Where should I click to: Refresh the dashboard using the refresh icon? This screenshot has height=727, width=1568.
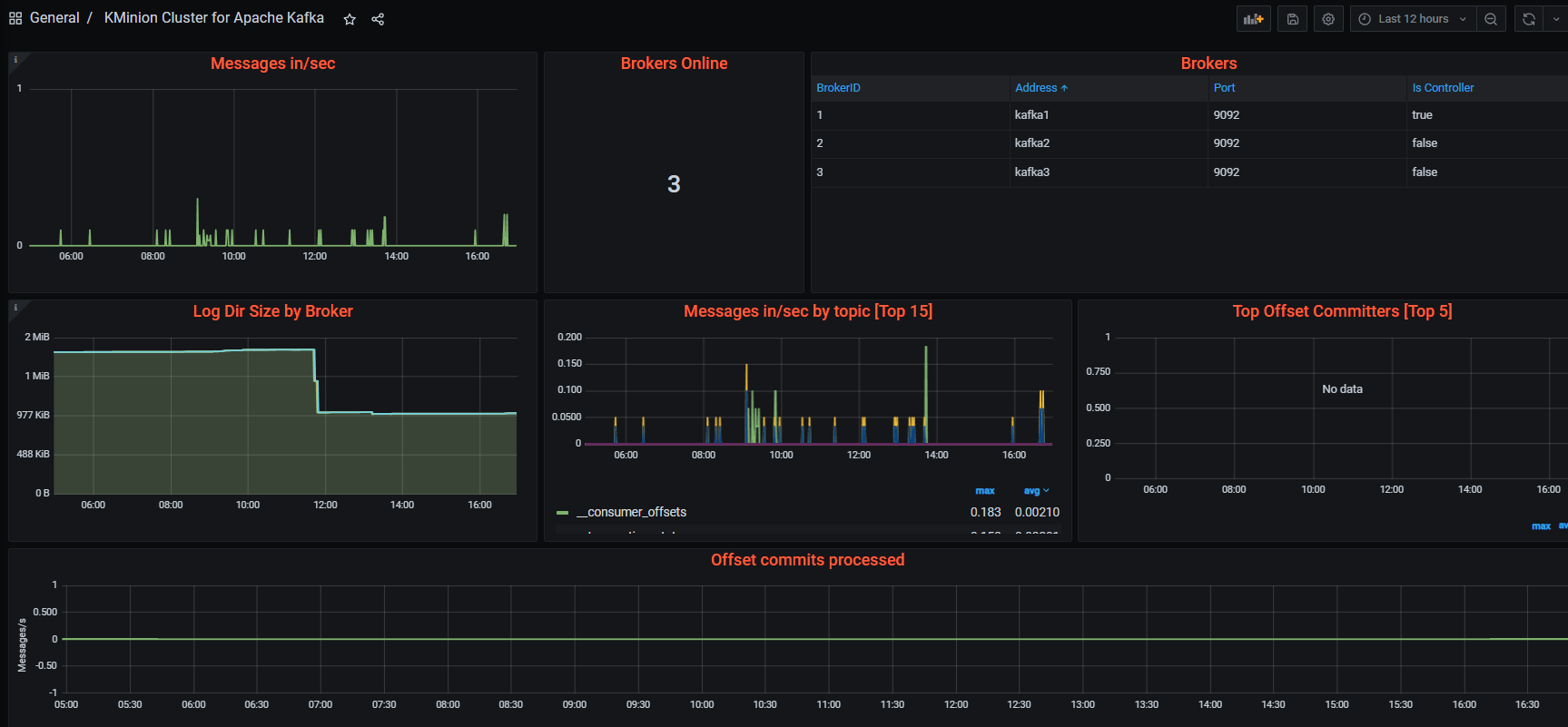click(x=1529, y=19)
